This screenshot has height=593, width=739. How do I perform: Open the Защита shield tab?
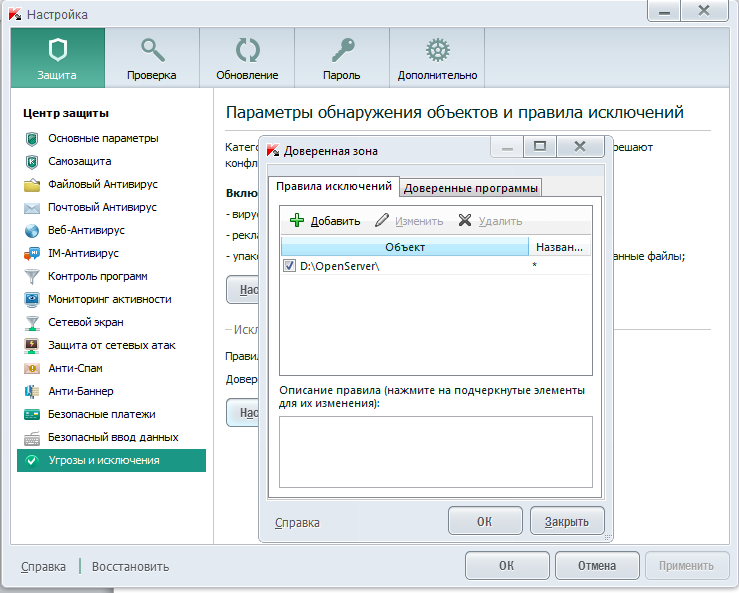57,58
